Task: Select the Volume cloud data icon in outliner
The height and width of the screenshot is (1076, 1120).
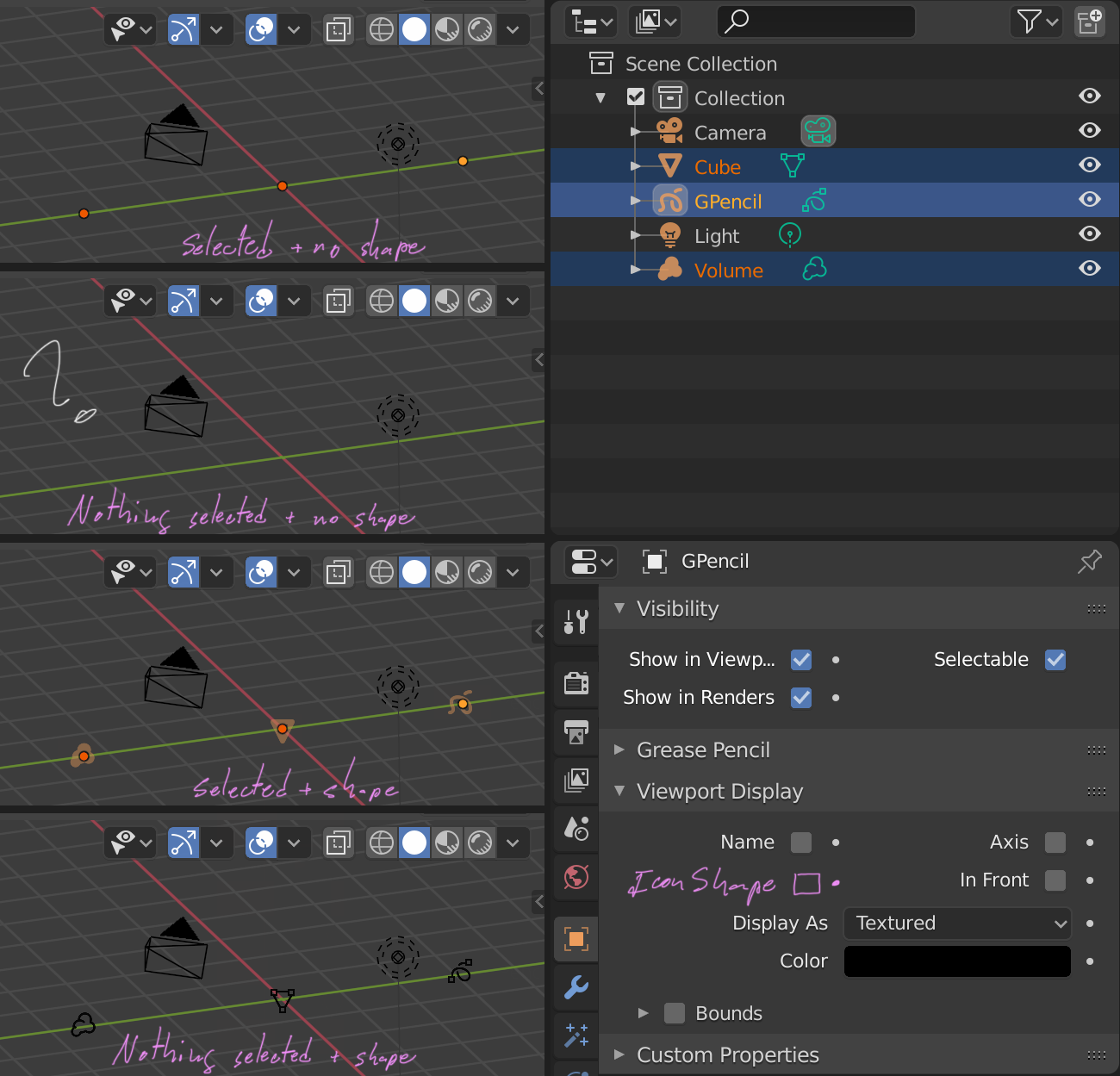Action: pos(814,270)
